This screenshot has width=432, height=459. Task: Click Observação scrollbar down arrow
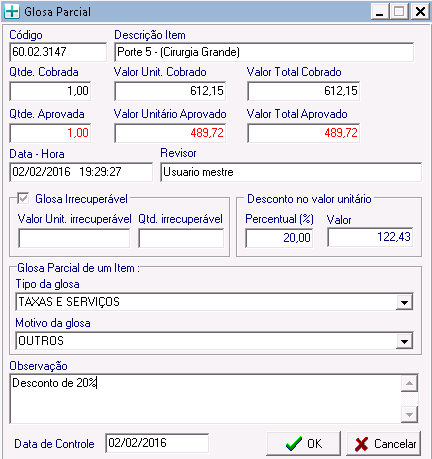click(409, 414)
